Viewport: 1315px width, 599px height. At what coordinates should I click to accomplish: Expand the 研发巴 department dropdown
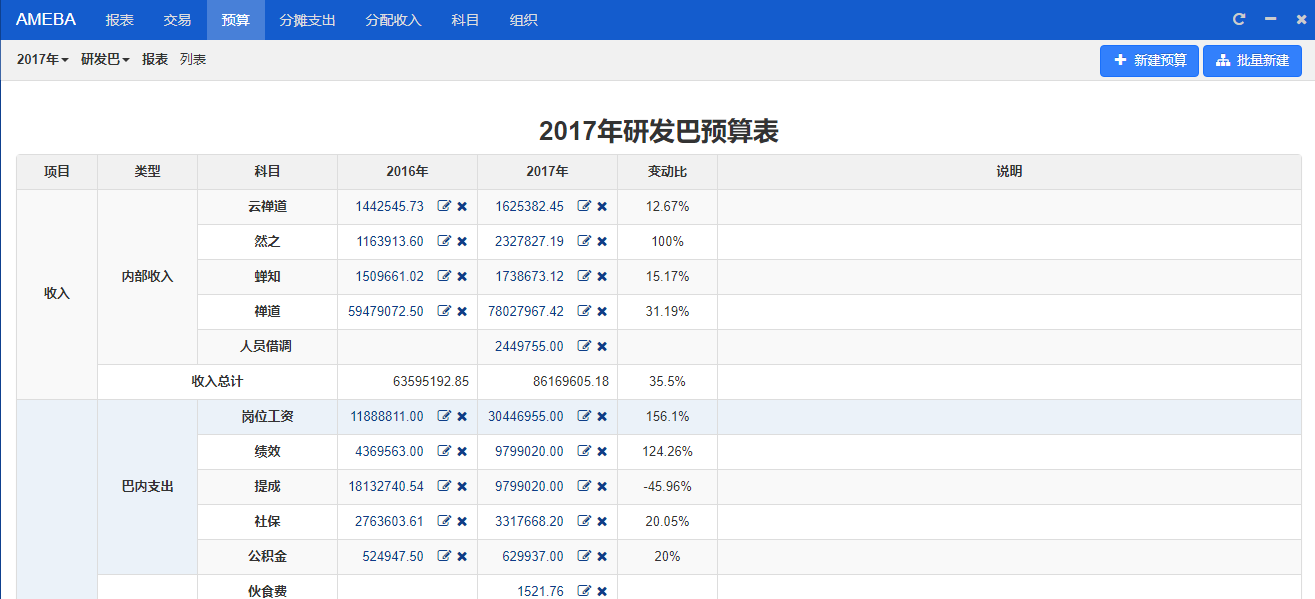tap(105, 60)
